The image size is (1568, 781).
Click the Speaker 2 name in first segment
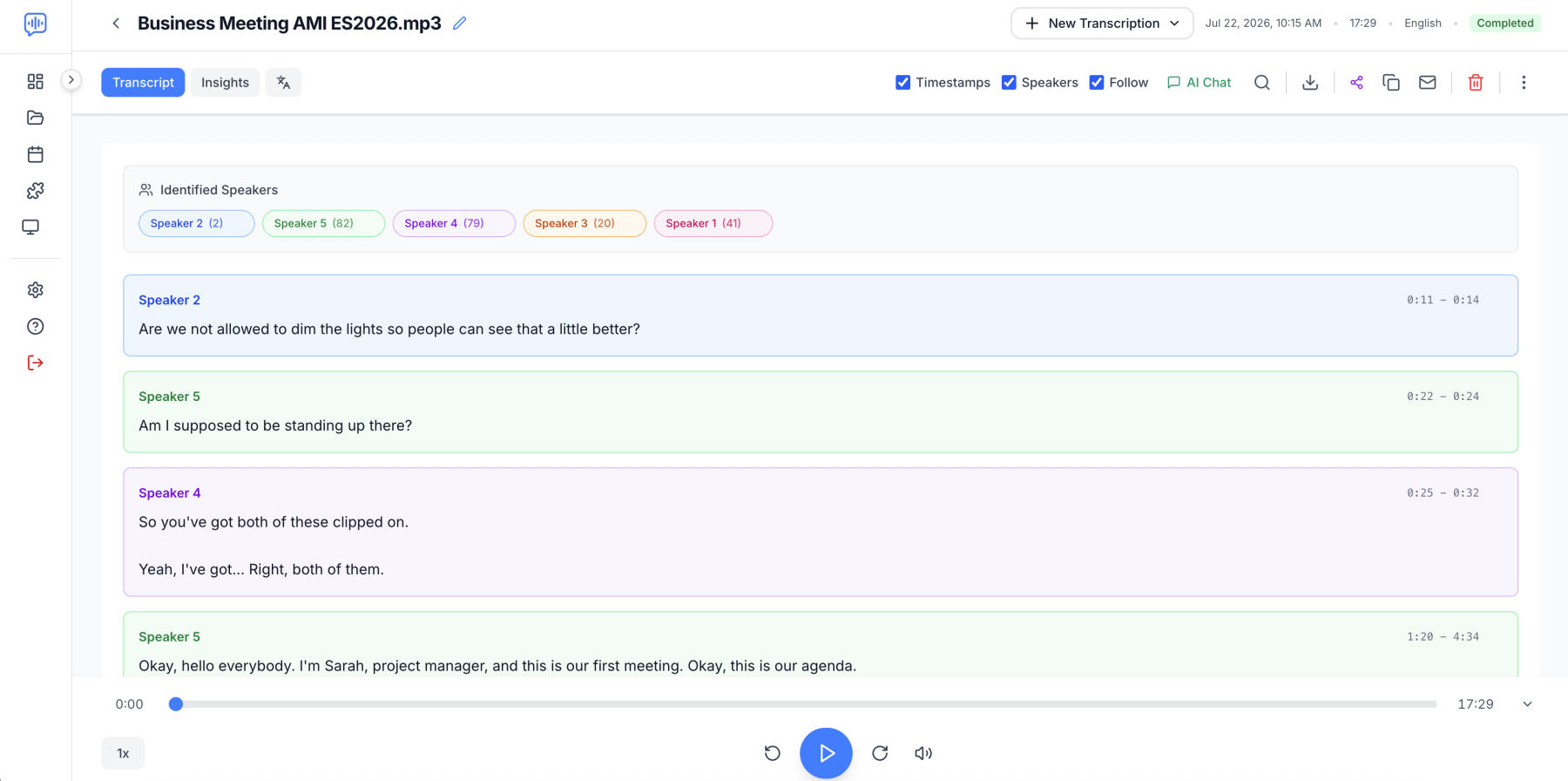(169, 300)
